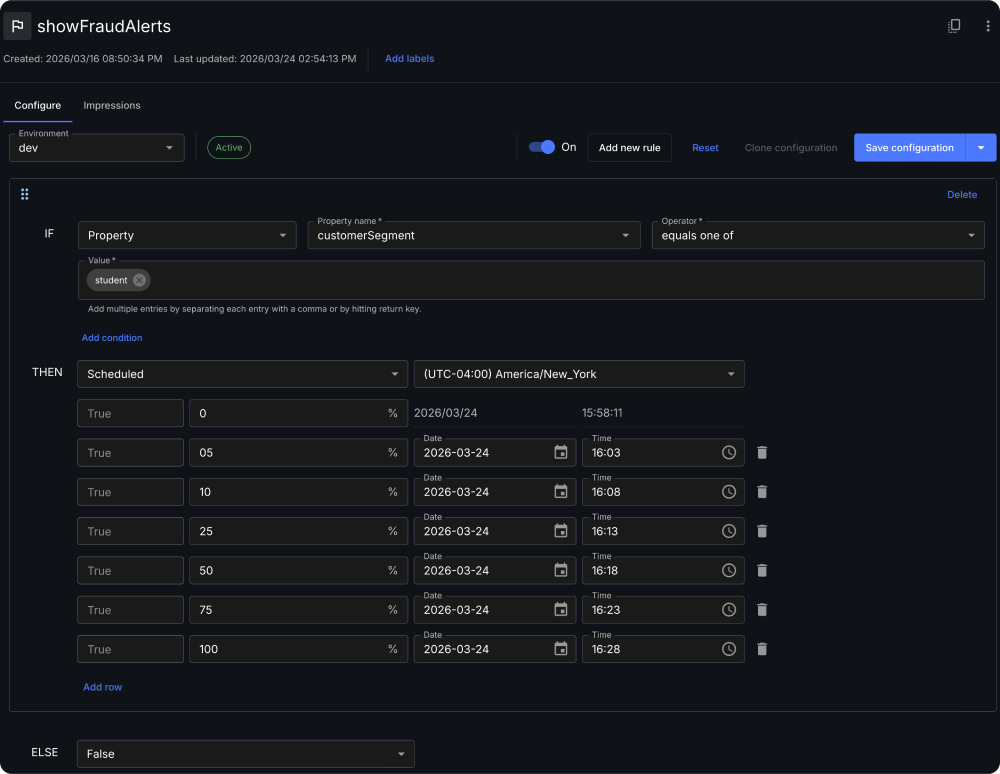Click the copy icon in the header
This screenshot has height=774, width=1000.
pos(954,26)
